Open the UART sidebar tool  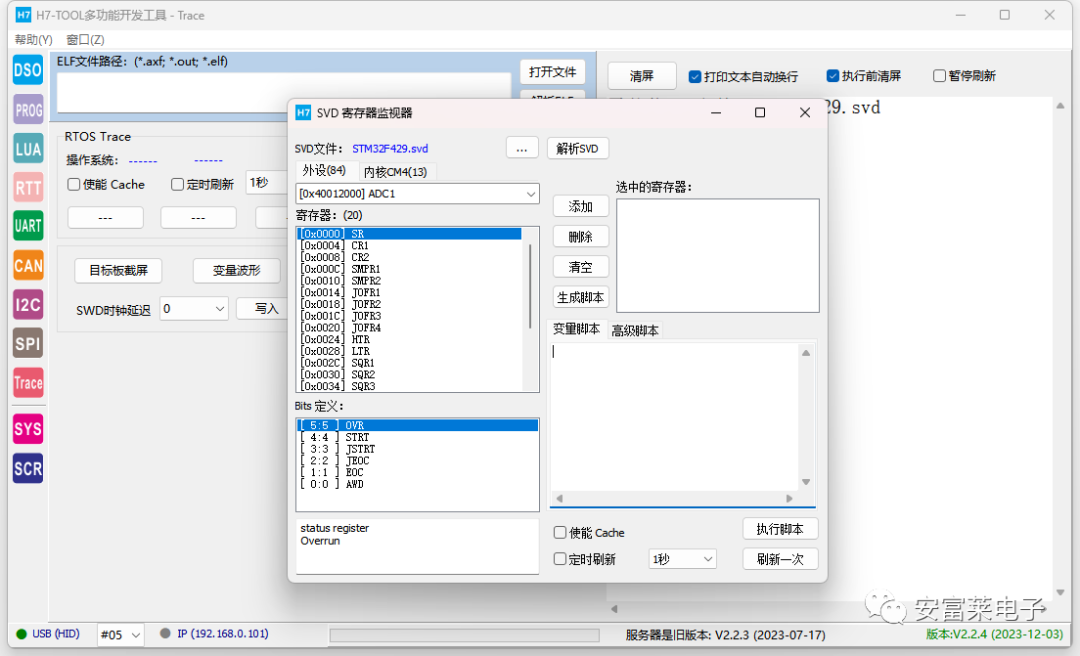click(x=28, y=226)
